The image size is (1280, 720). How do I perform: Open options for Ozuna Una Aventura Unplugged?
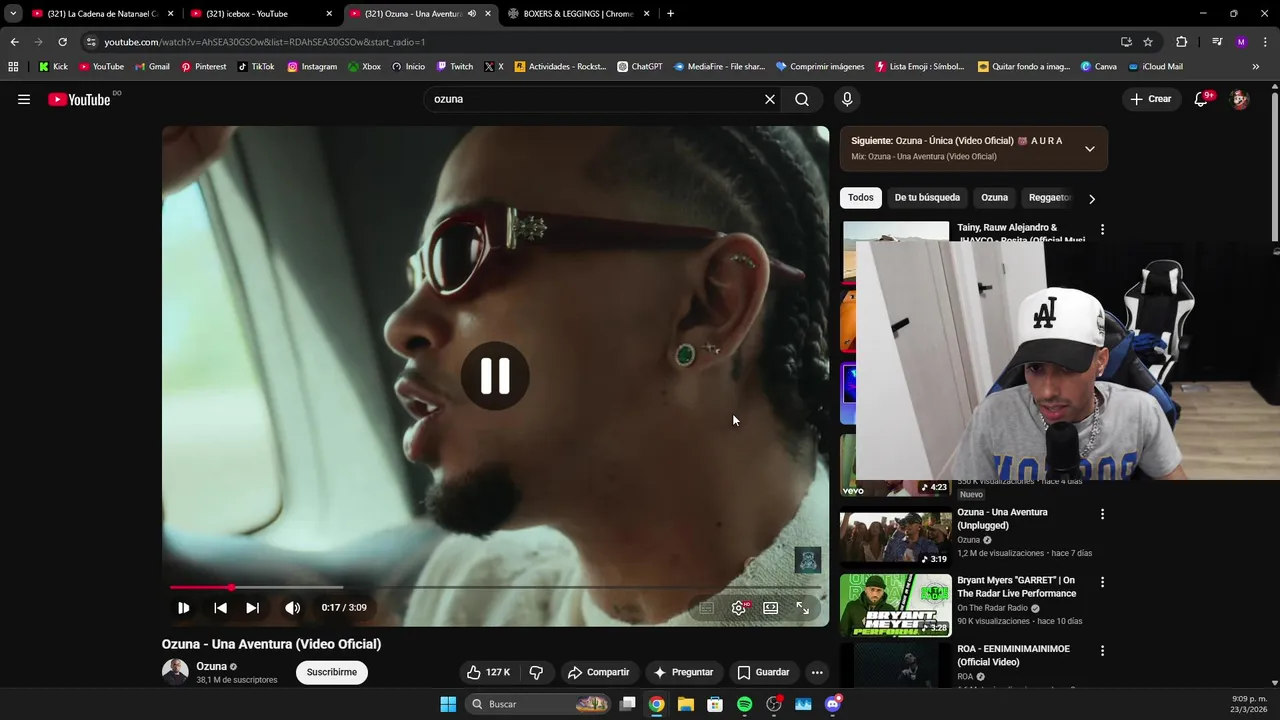[x=1102, y=514]
